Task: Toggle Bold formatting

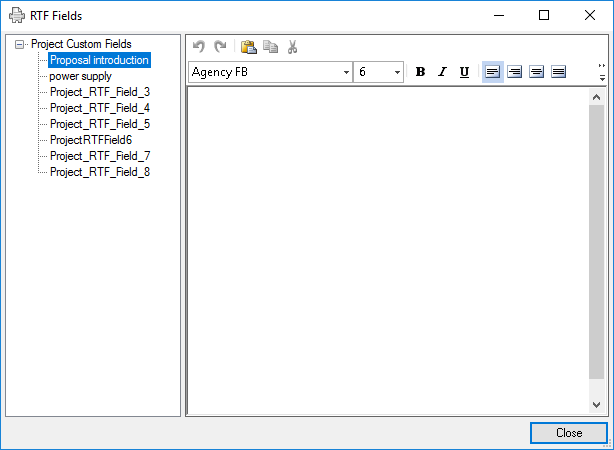Action: pos(420,72)
